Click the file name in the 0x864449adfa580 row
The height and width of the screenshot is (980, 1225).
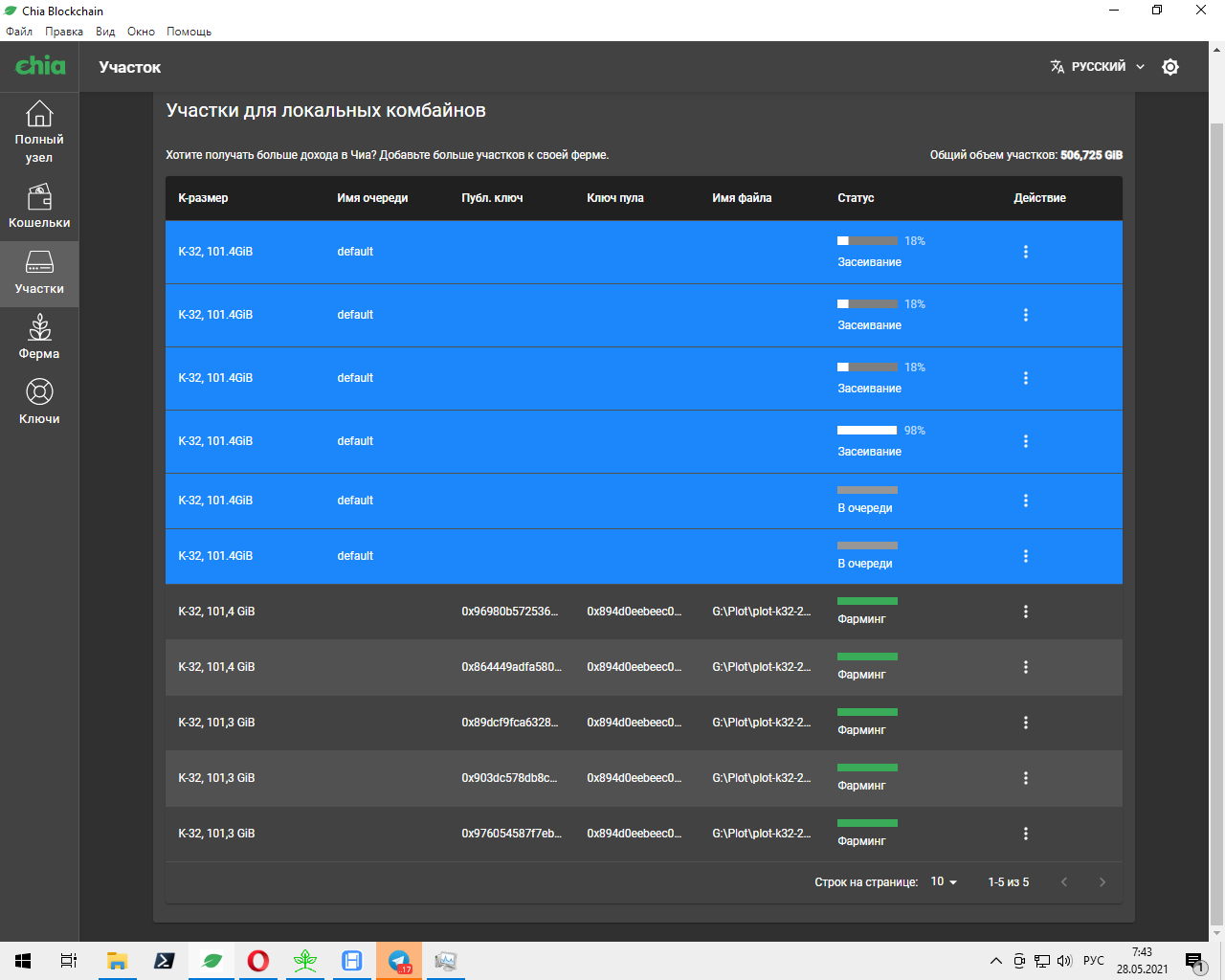pos(761,667)
